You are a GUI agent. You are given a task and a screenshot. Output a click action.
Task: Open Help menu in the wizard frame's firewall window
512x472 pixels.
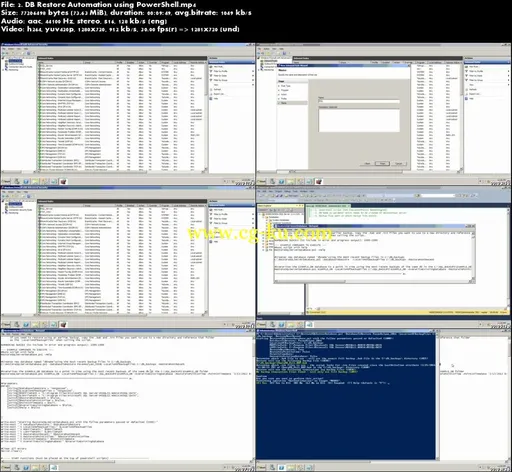tap(281, 49)
